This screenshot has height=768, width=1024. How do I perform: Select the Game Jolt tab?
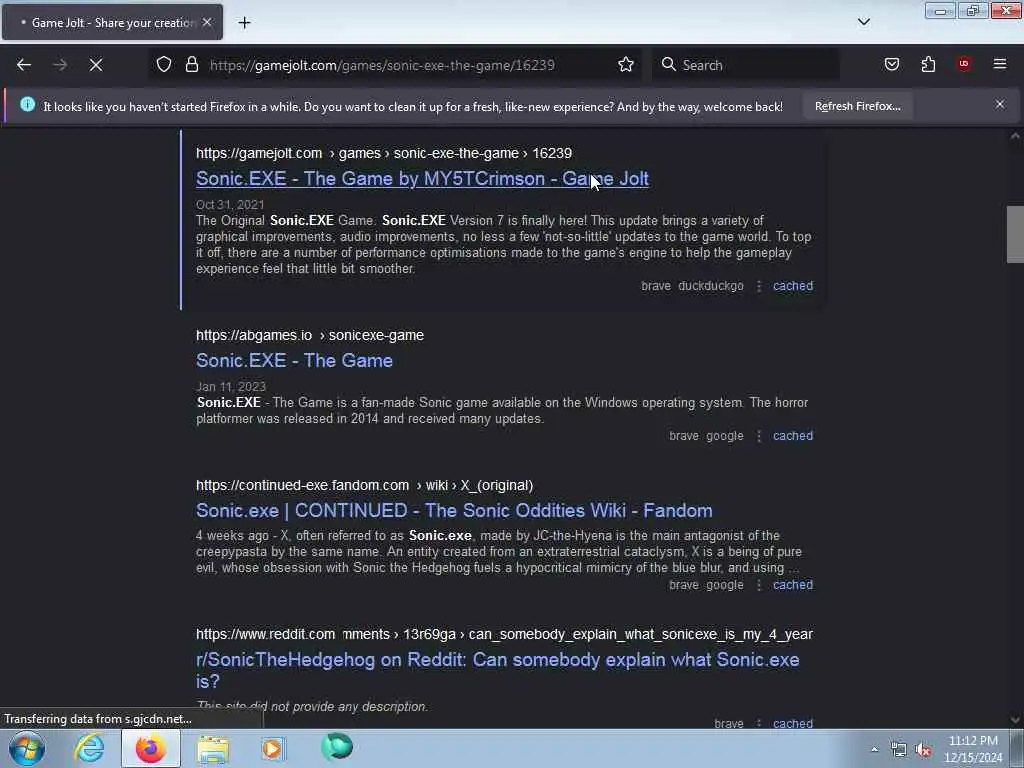112,22
